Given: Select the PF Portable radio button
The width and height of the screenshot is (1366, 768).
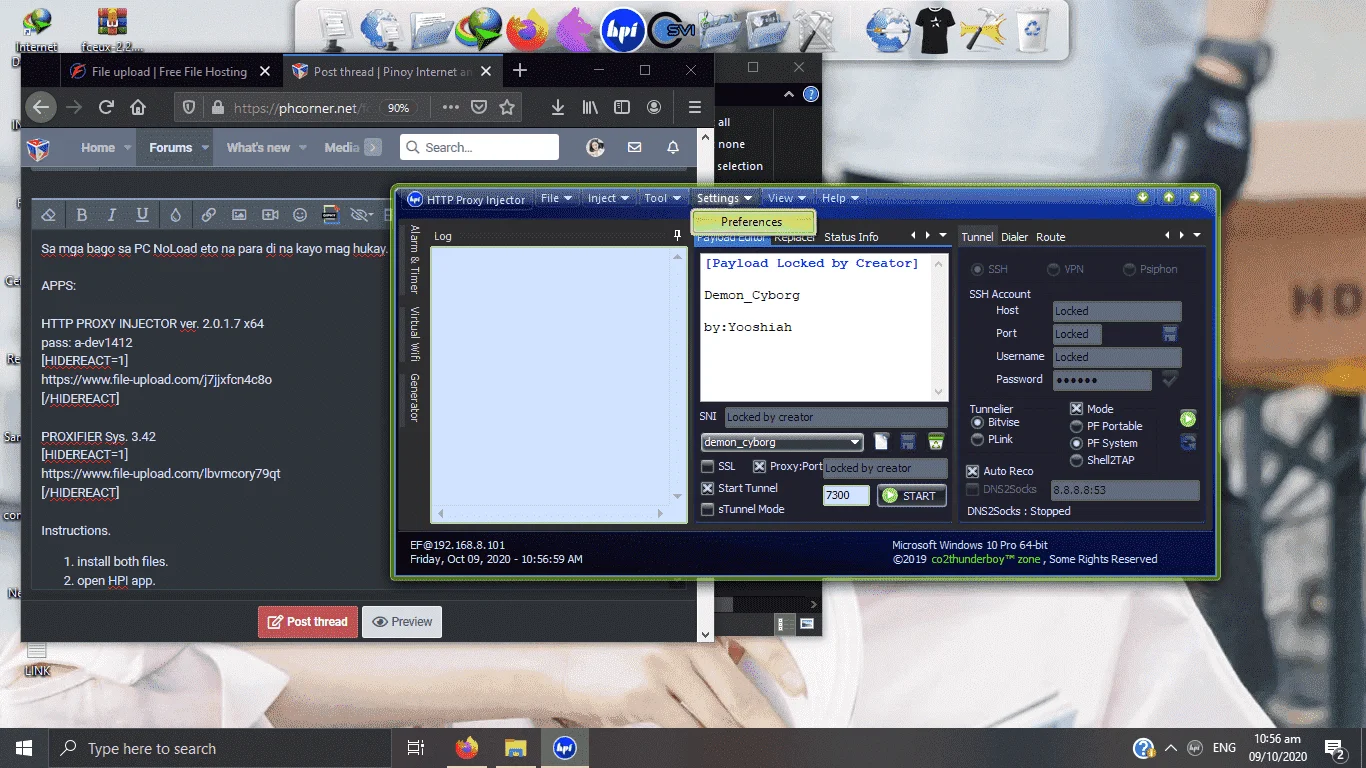Looking at the screenshot, I should pos(1077,426).
